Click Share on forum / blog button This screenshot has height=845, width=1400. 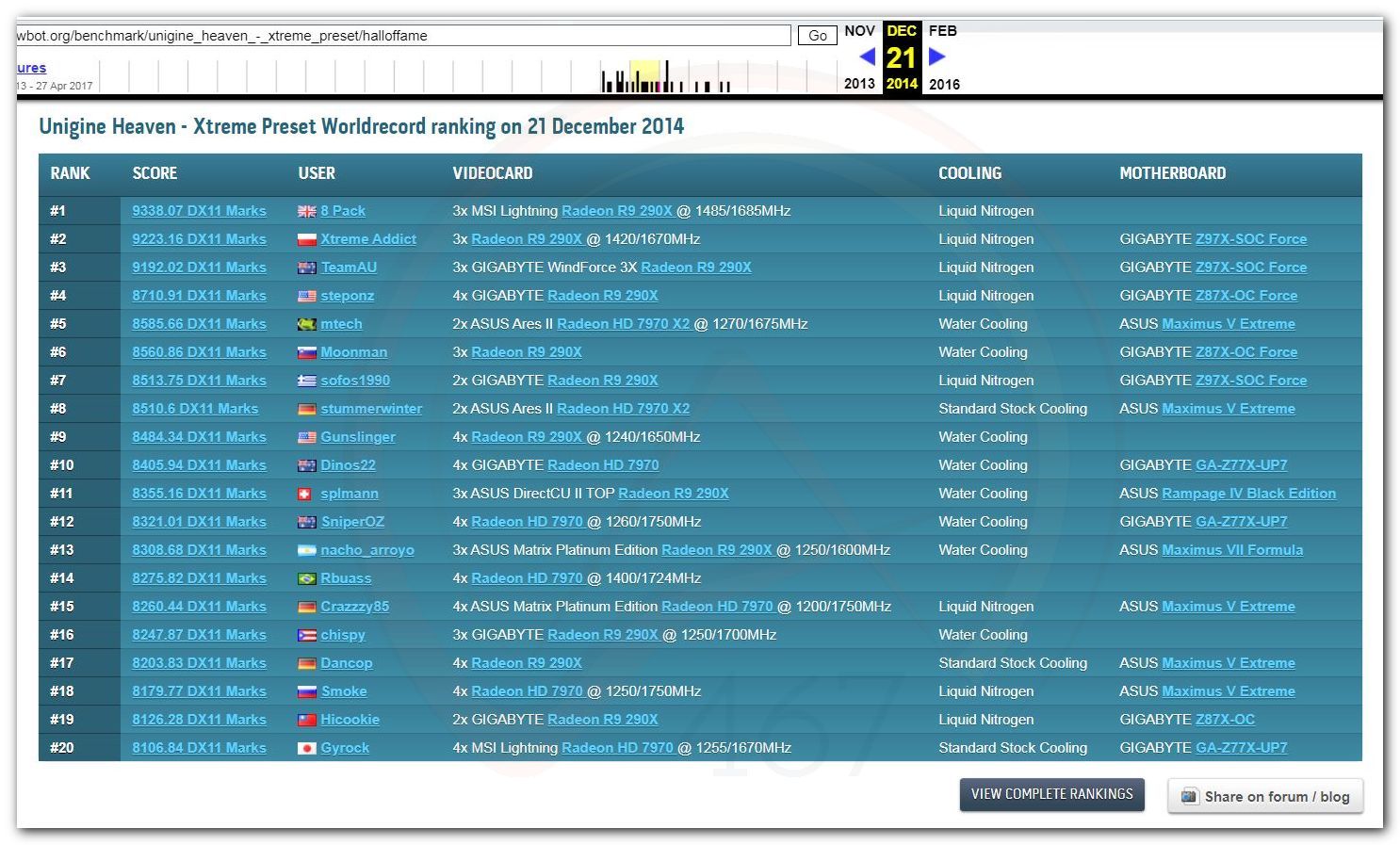1265,796
